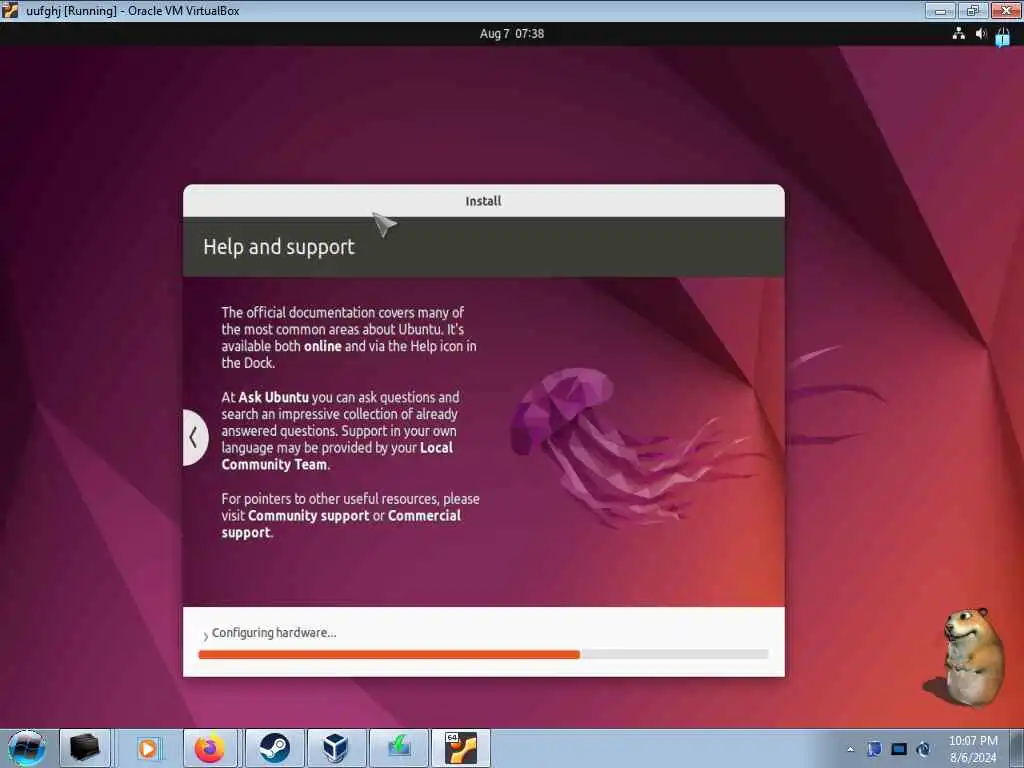Open Steam from the Windows taskbar
Viewport: 1024px width, 768px height.
click(x=274, y=748)
